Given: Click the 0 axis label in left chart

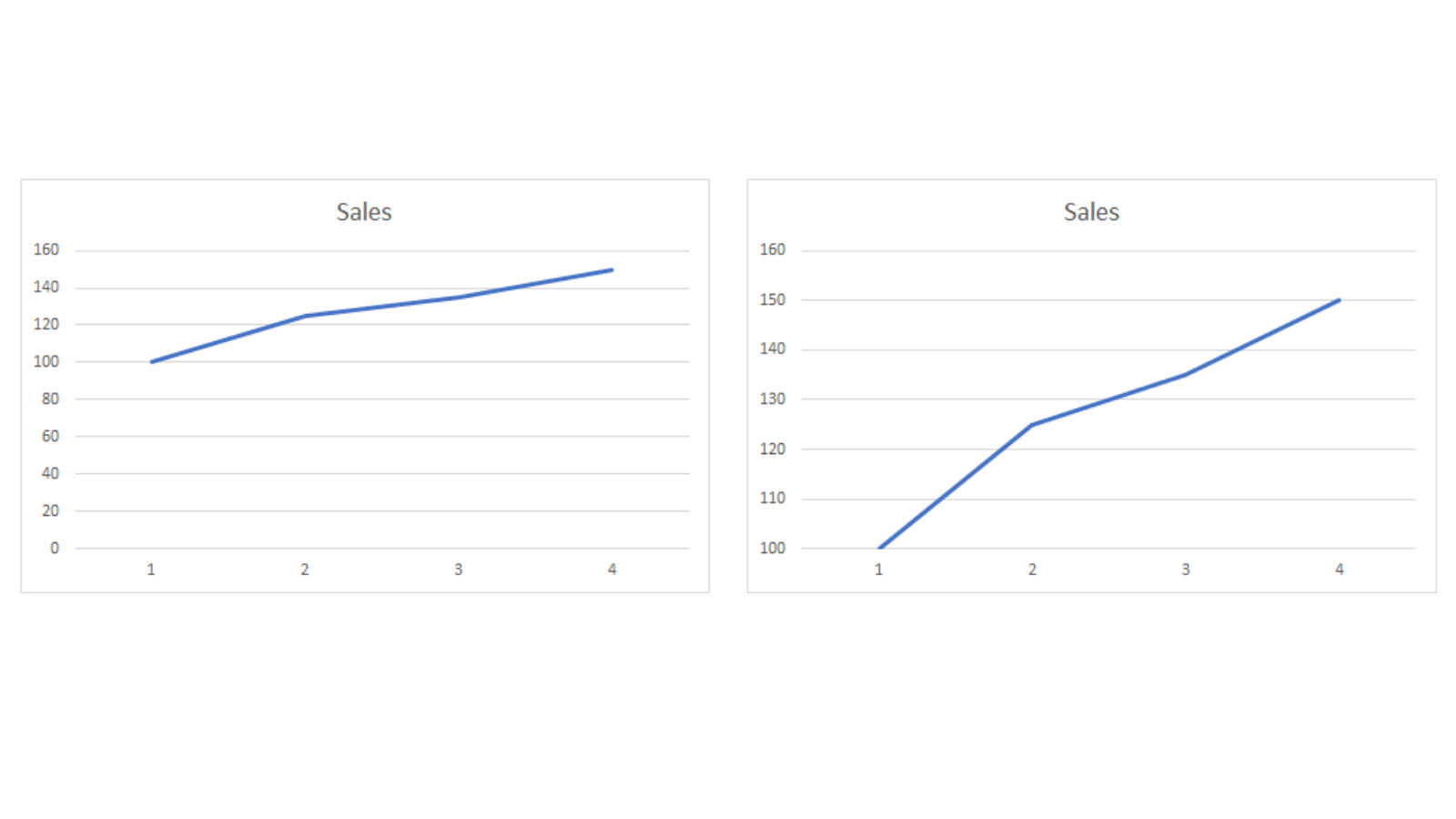Looking at the screenshot, I should [55, 548].
